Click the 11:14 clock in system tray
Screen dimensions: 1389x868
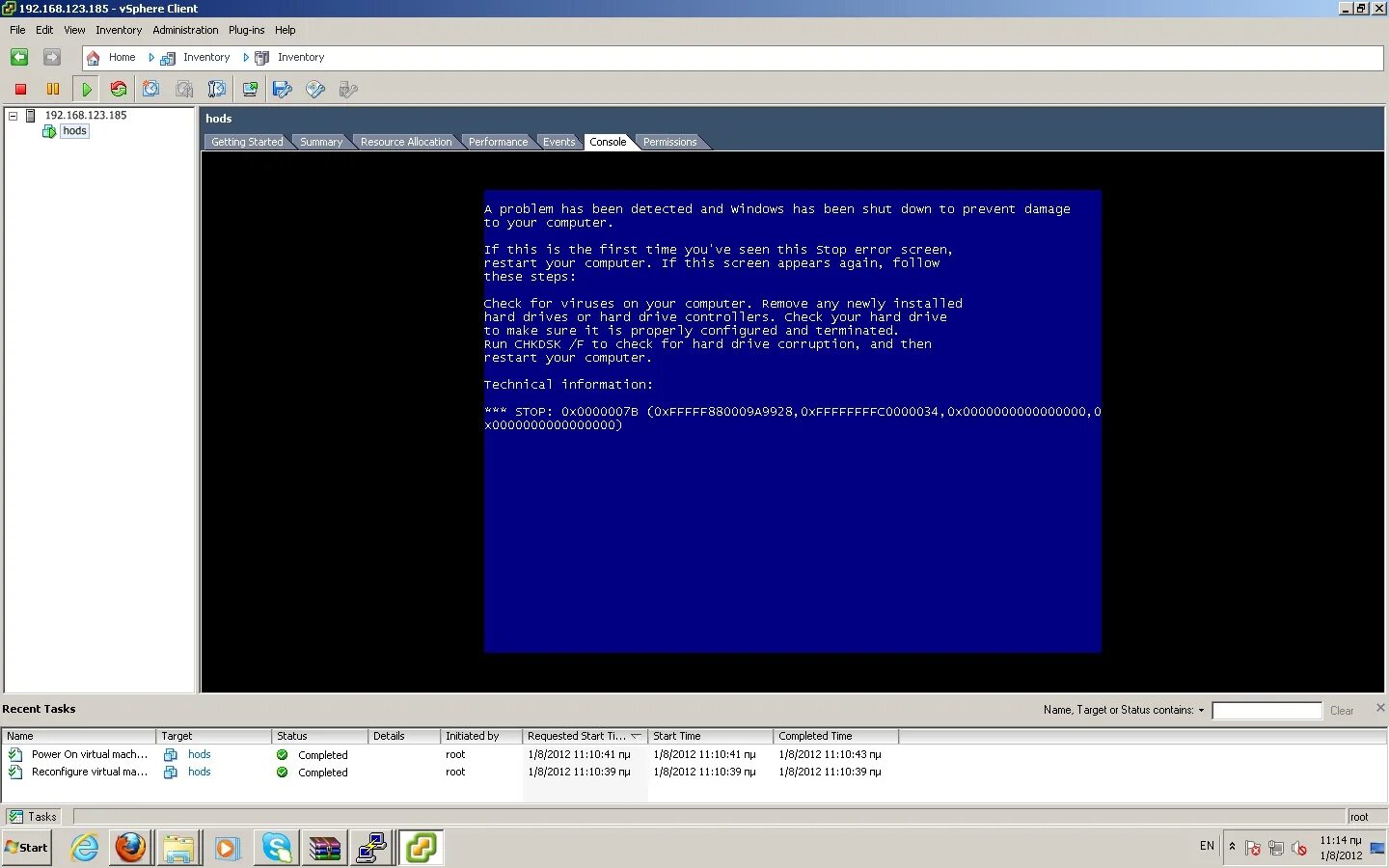(x=1341, y=840)
